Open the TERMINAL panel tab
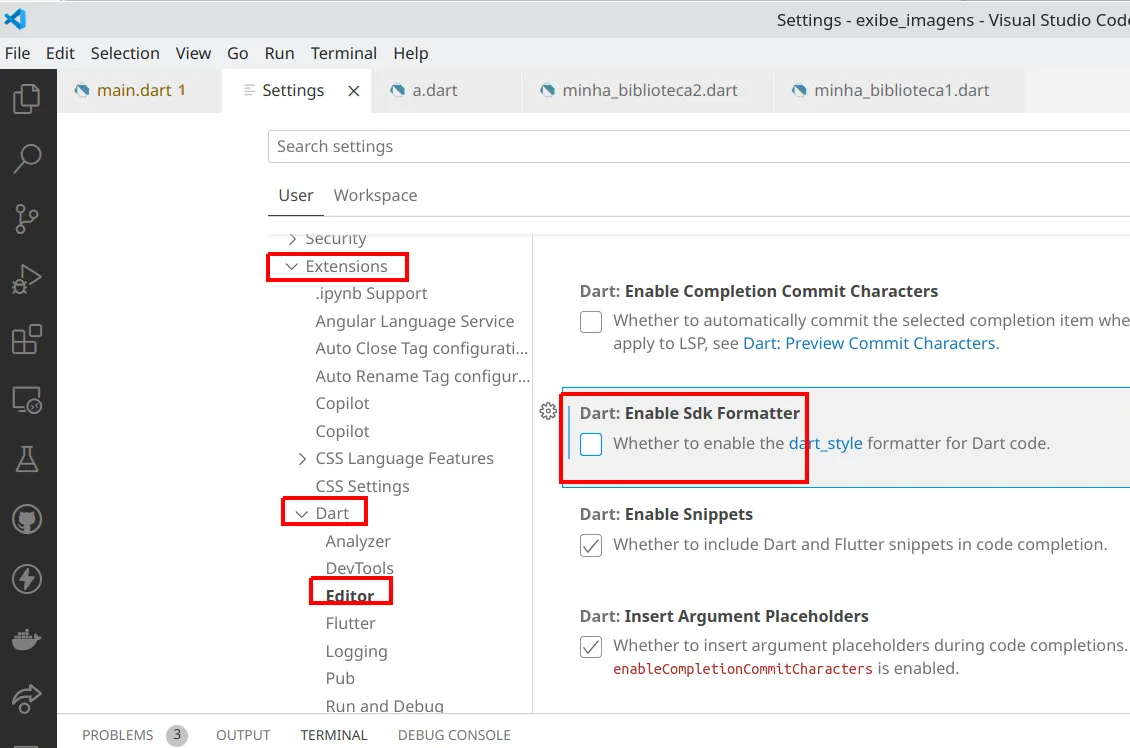1130x748 pixels. pos(334,735)
